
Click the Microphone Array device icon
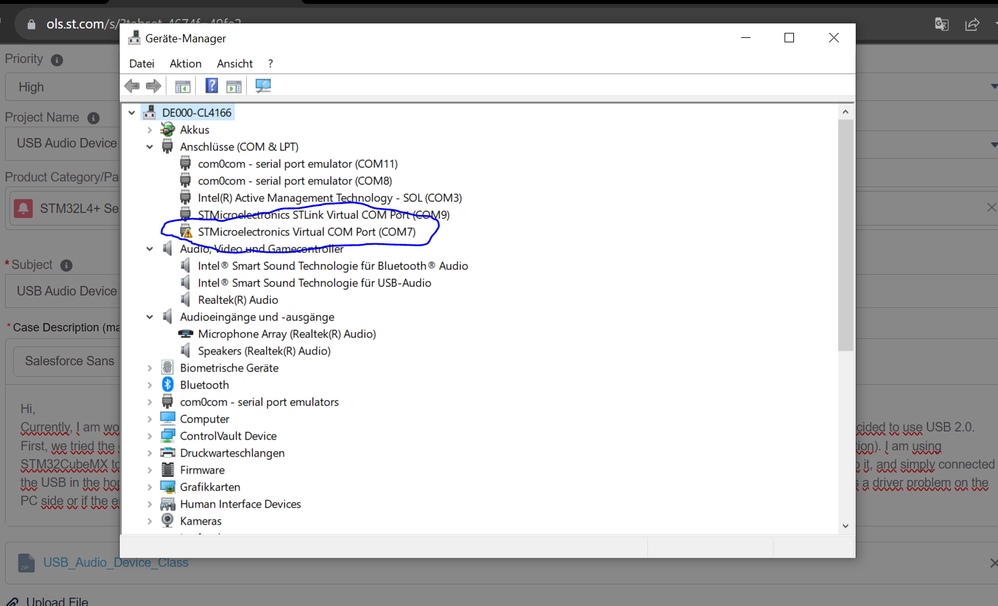(185, 334)
